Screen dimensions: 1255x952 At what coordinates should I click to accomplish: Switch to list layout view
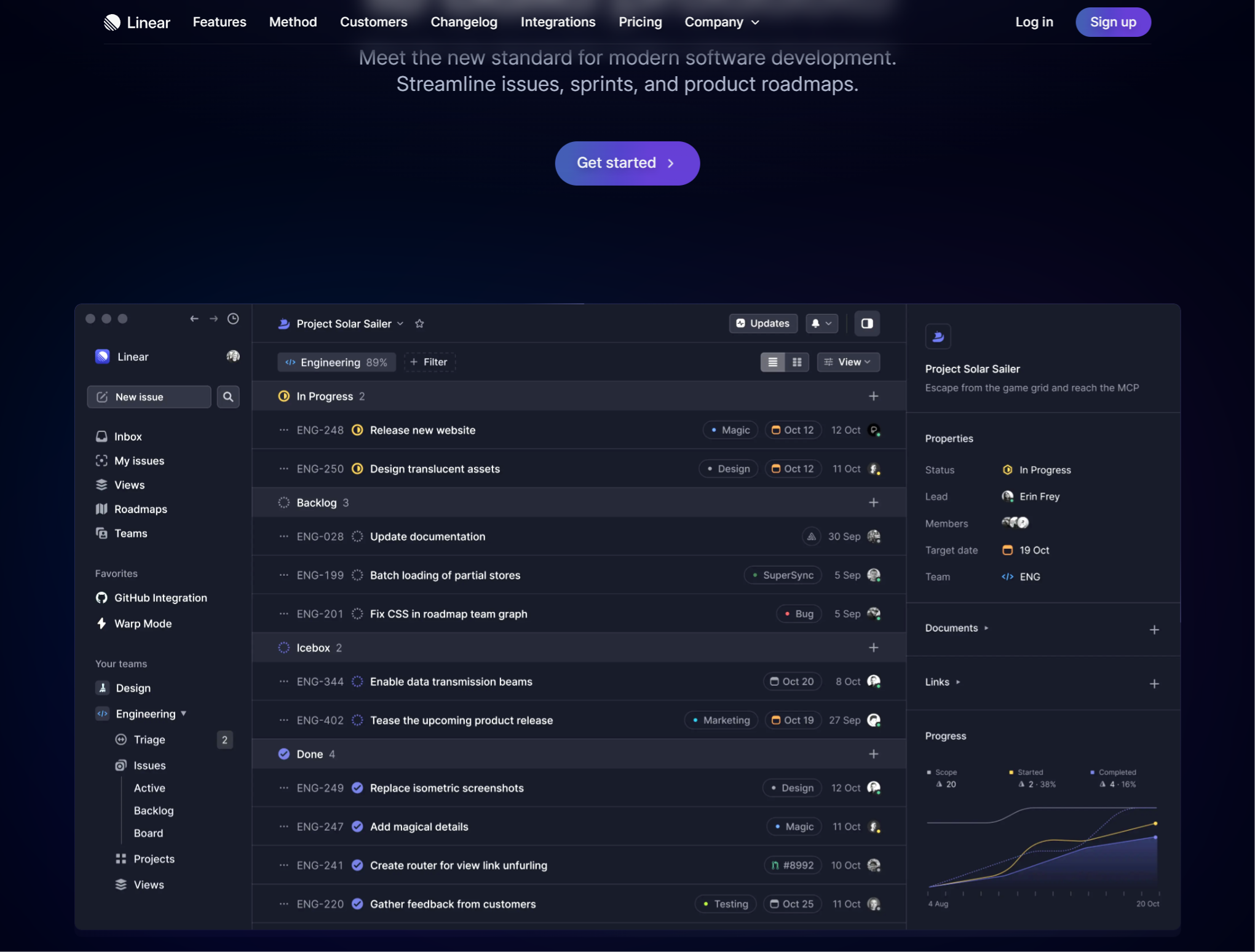coord(773,362)
